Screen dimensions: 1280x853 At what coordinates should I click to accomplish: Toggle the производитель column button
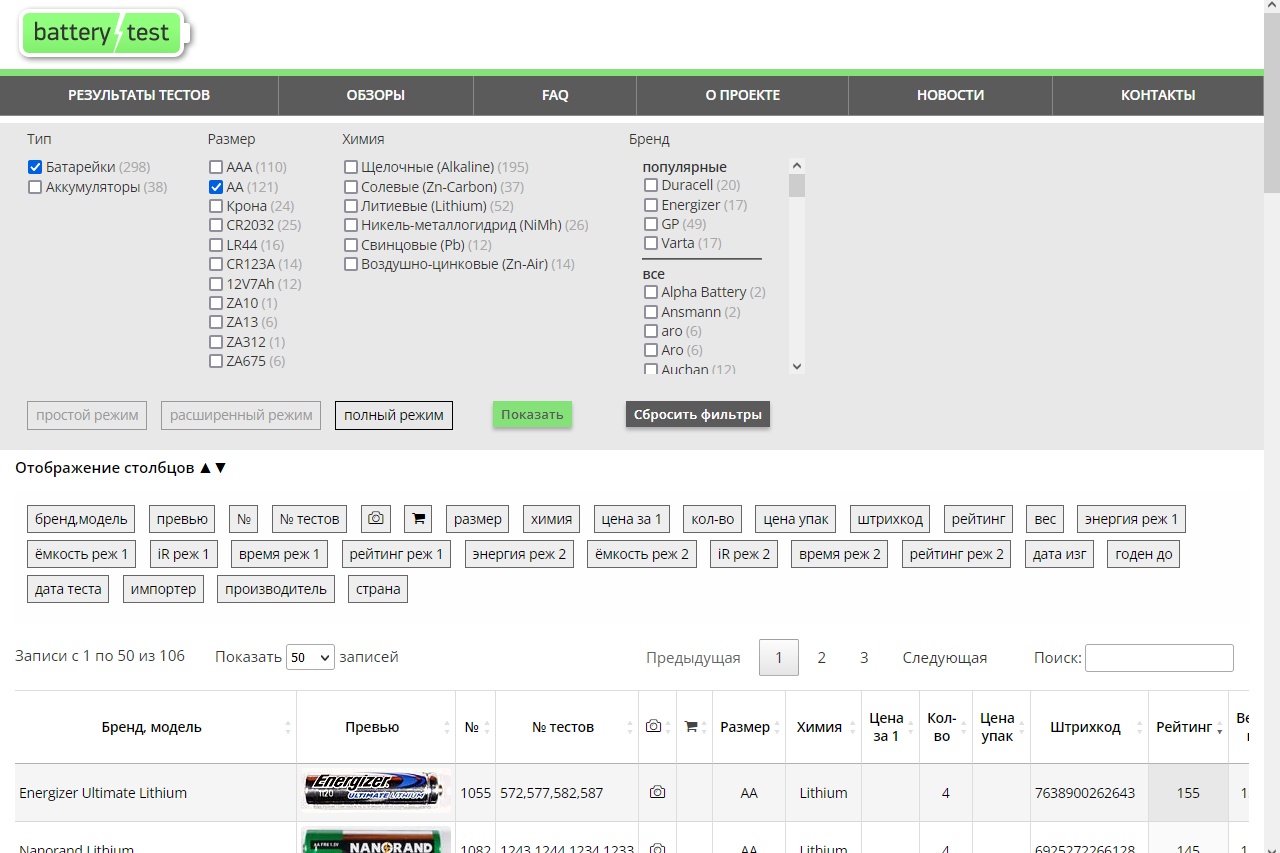pos(276,589)
